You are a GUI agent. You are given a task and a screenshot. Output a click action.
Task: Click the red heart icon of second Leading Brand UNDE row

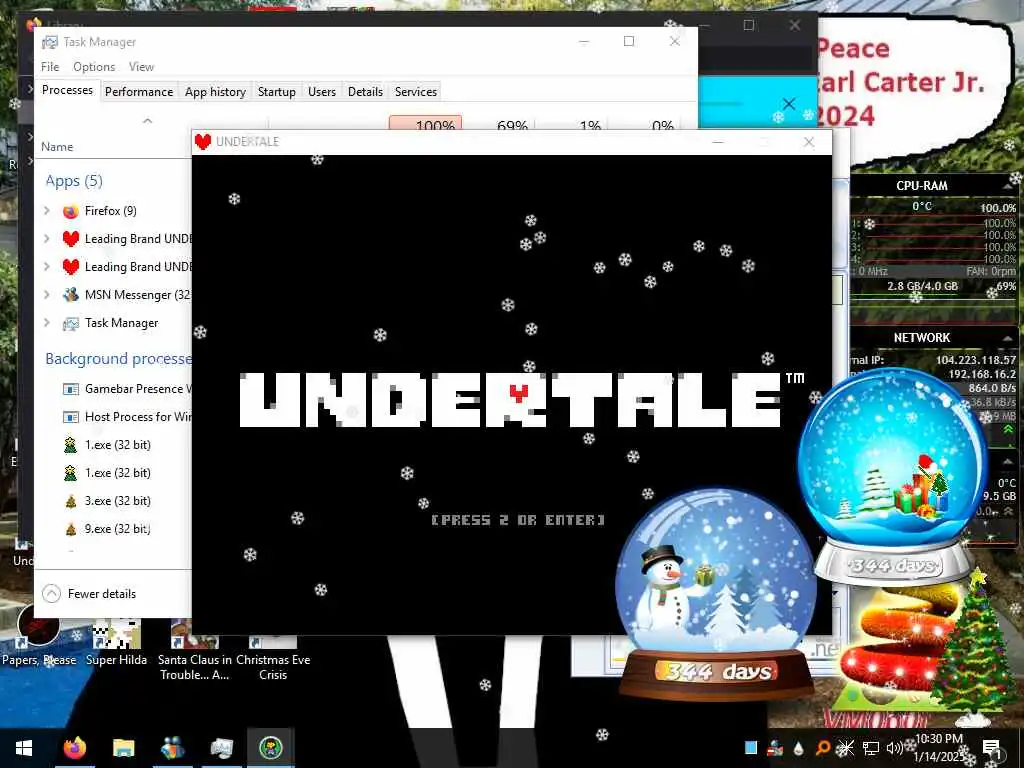pyautogui.click(x=71, y=267)
